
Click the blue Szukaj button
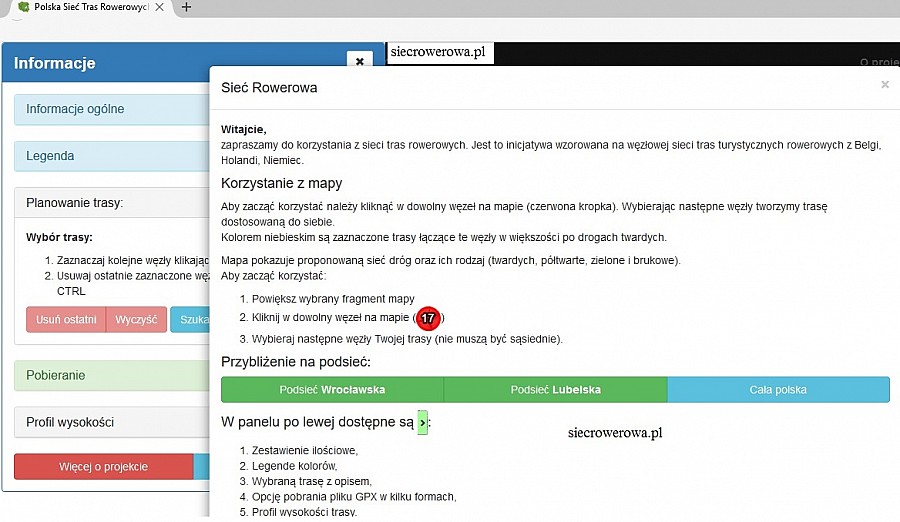point(190,320)
